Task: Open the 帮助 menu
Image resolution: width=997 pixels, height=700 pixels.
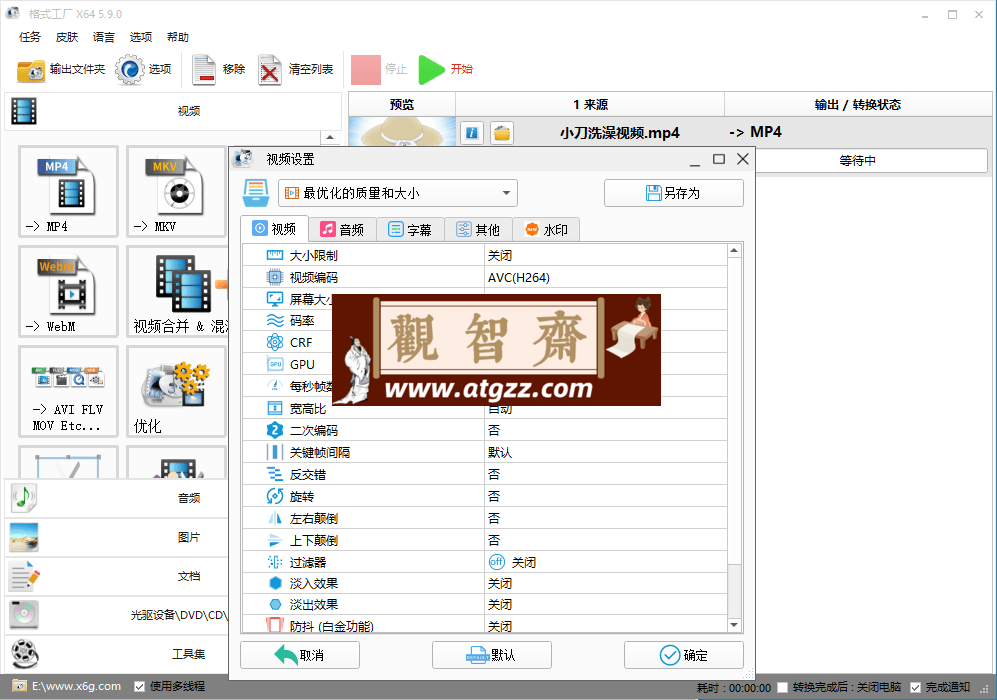Action: click(177, 37)
